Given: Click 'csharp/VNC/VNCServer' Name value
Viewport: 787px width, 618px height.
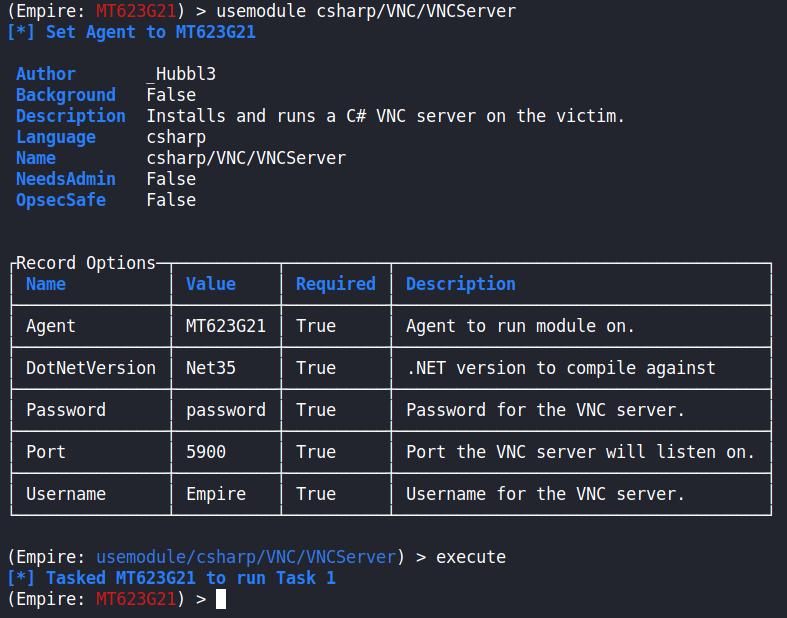Looking at the screenshot, I should coord(246,159).
